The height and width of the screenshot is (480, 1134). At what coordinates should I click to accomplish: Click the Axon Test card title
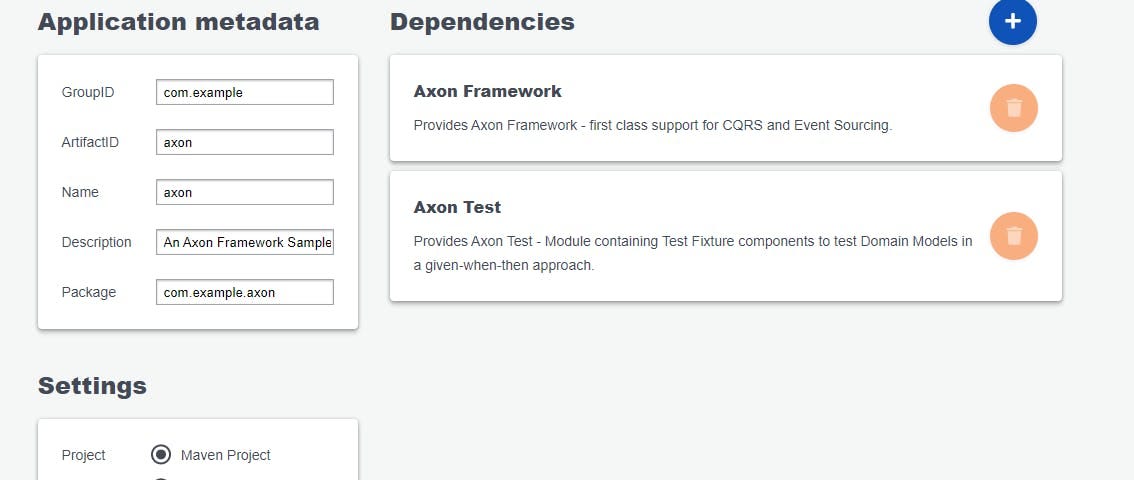point(457,207)
